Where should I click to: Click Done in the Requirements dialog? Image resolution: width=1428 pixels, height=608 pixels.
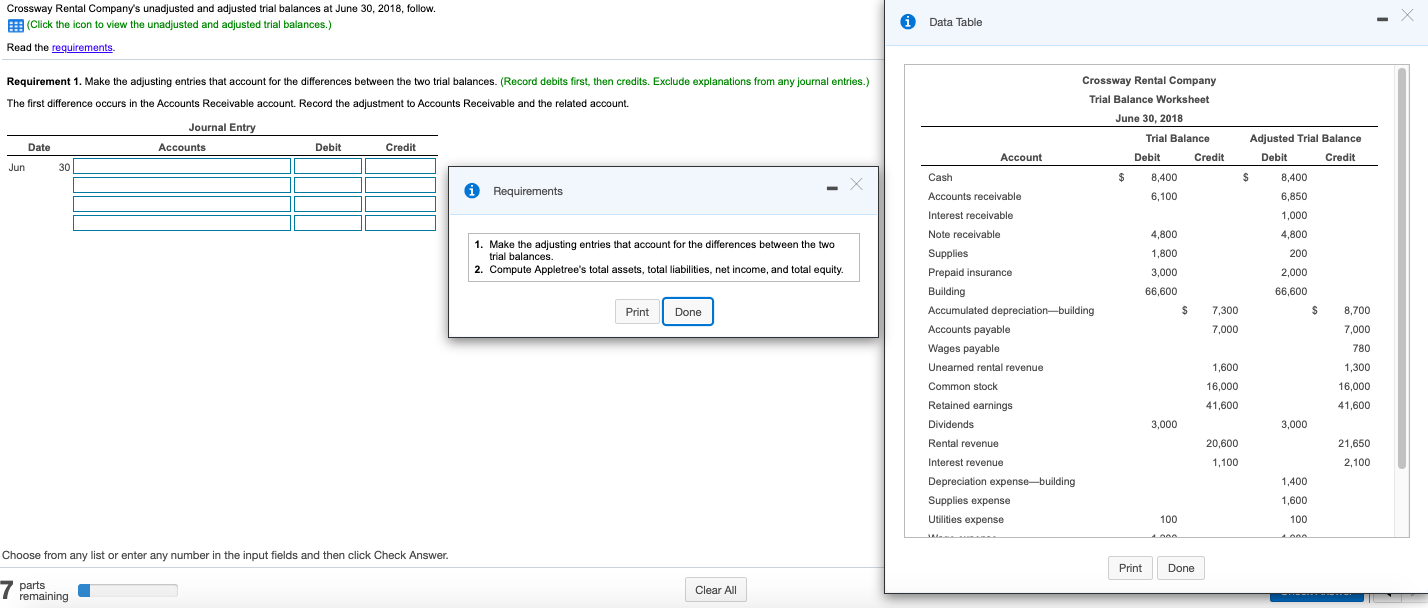click(x=688, y=312)
